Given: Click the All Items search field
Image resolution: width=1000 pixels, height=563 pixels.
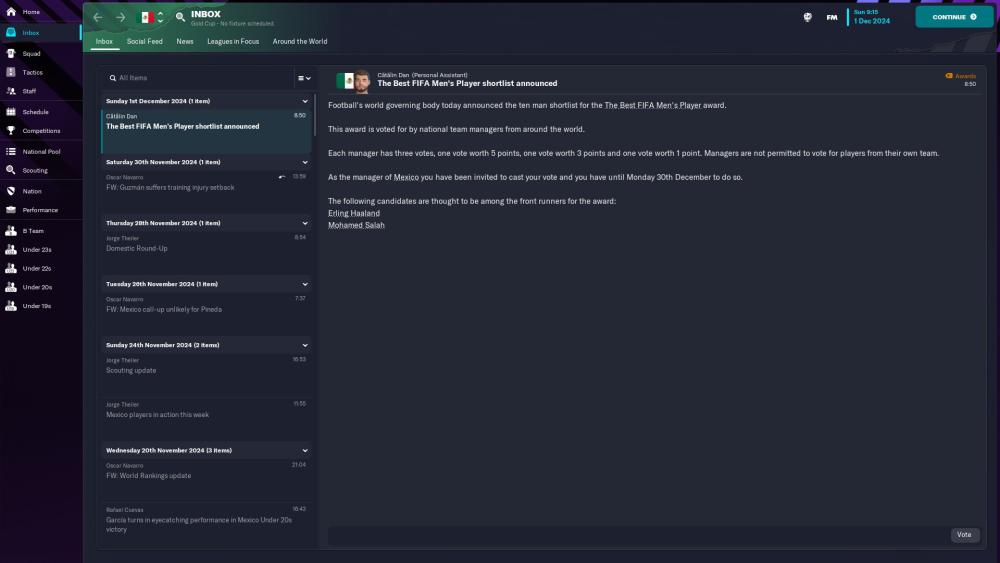Looking at the screenshot, I should click(x=198, y=78).
